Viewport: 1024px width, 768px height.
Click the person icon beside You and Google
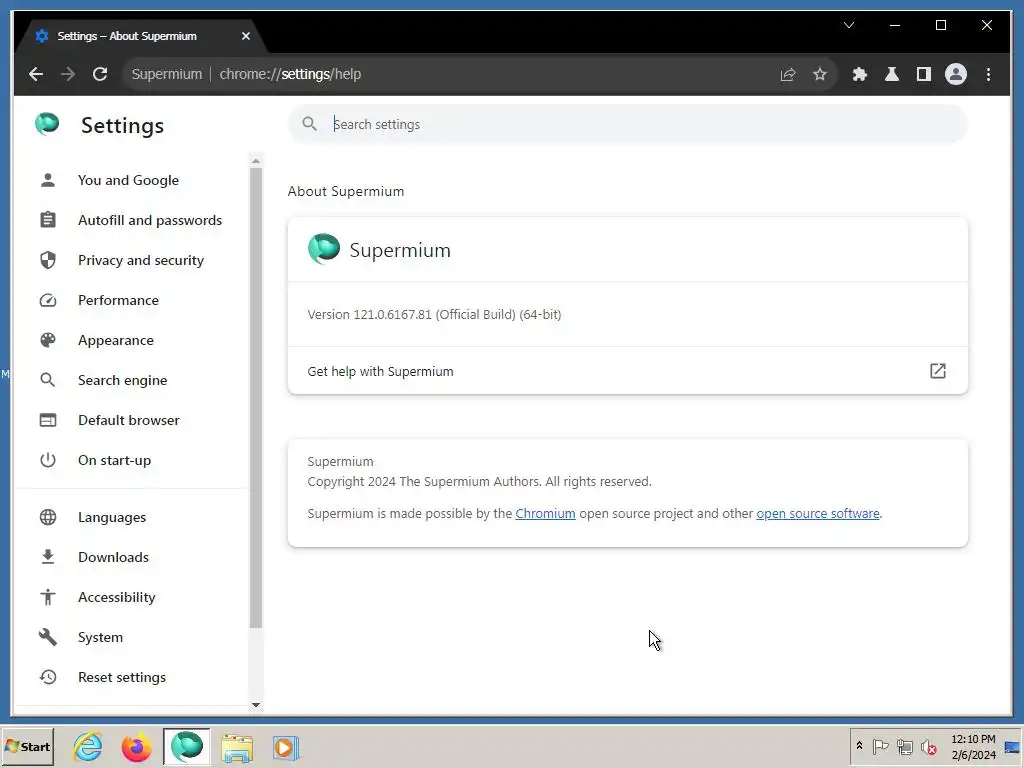[48, 180]
